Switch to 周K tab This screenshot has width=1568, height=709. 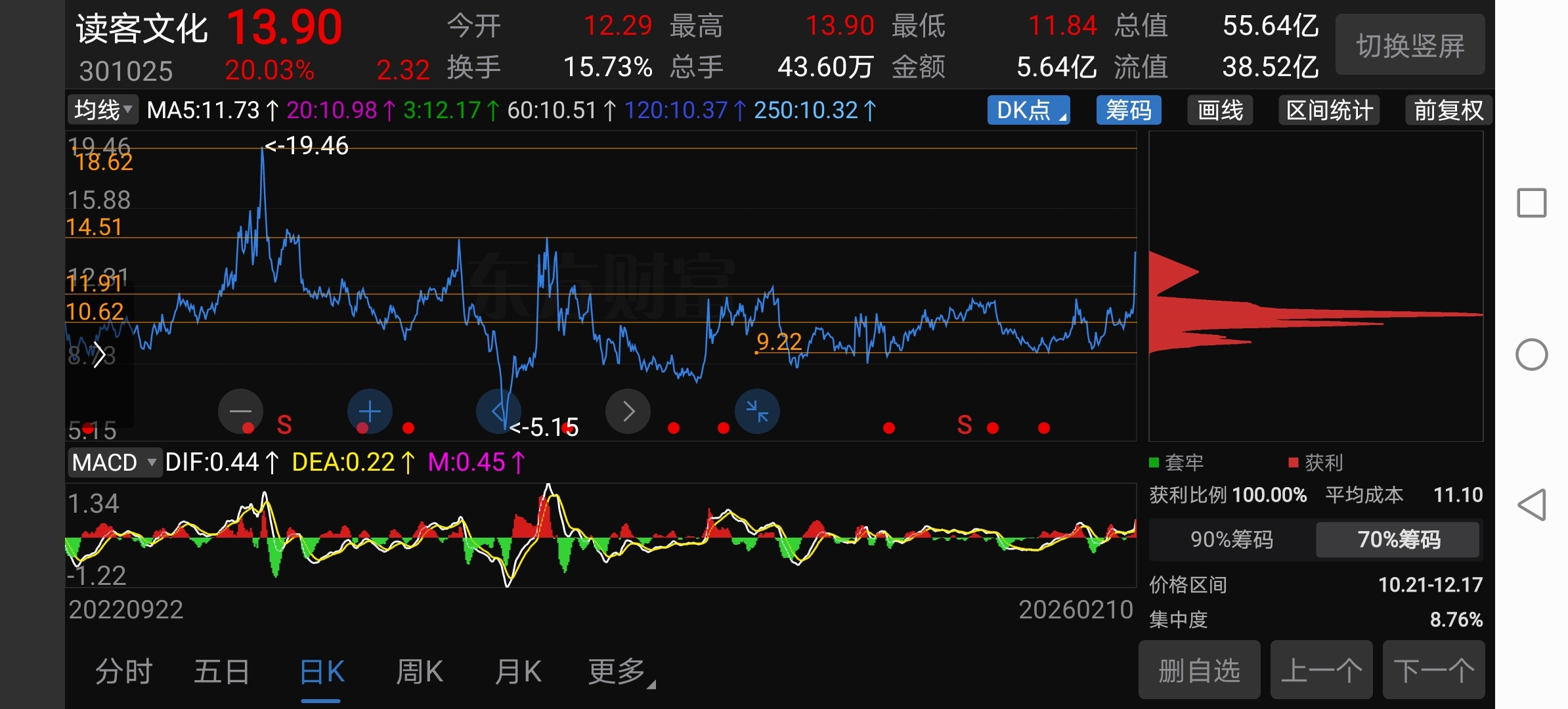click(420, 672)
